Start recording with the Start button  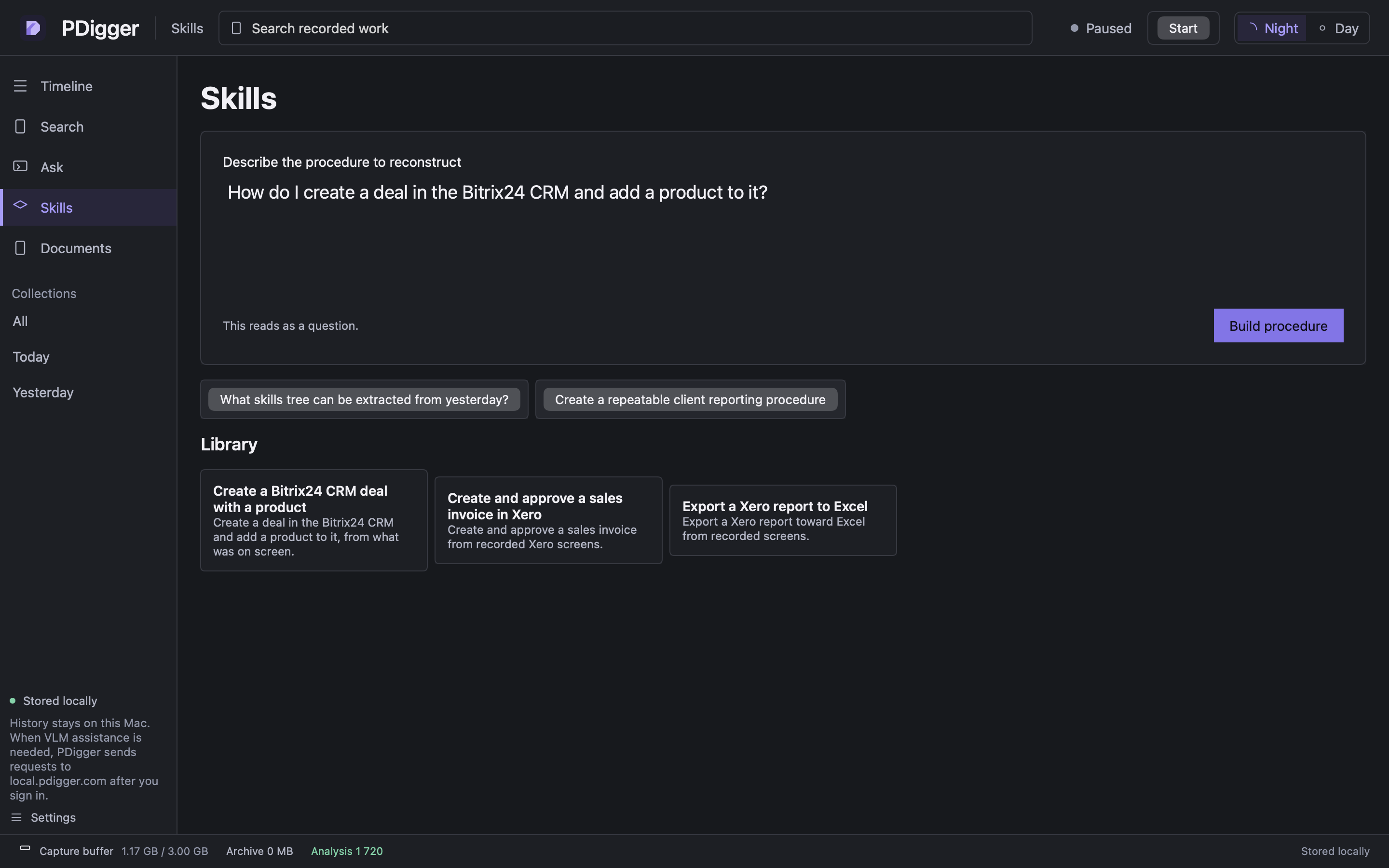[1183, 28]
